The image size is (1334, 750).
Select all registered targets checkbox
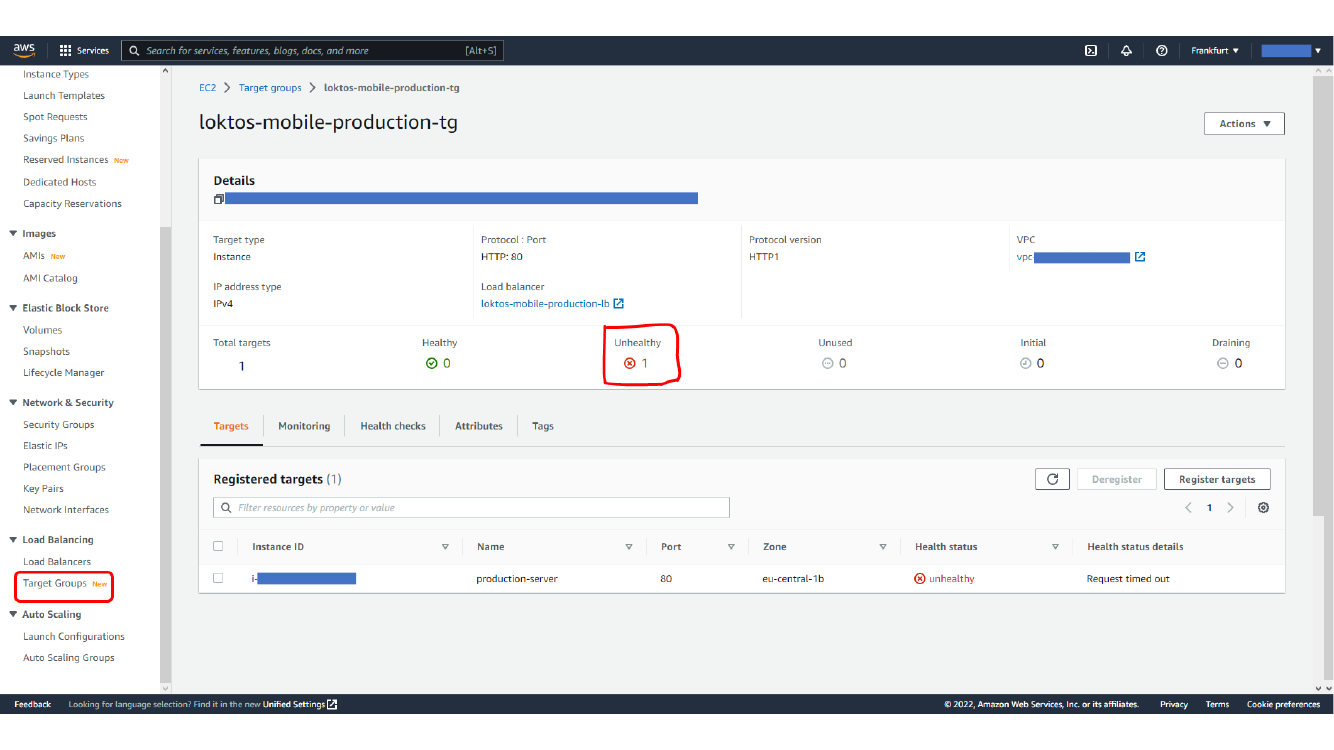(218, 546)
